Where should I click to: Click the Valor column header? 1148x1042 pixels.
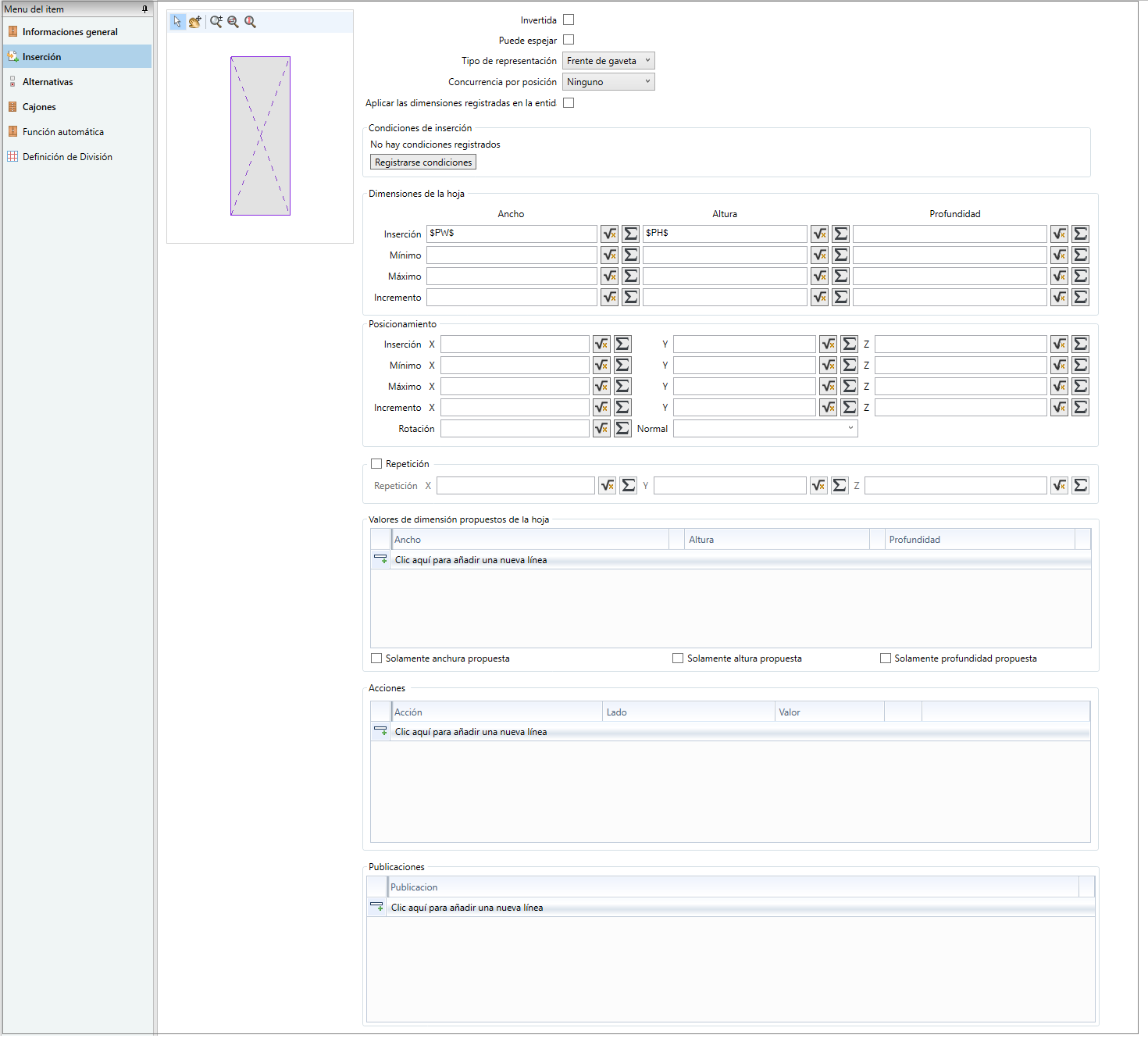tap(829, 712)
